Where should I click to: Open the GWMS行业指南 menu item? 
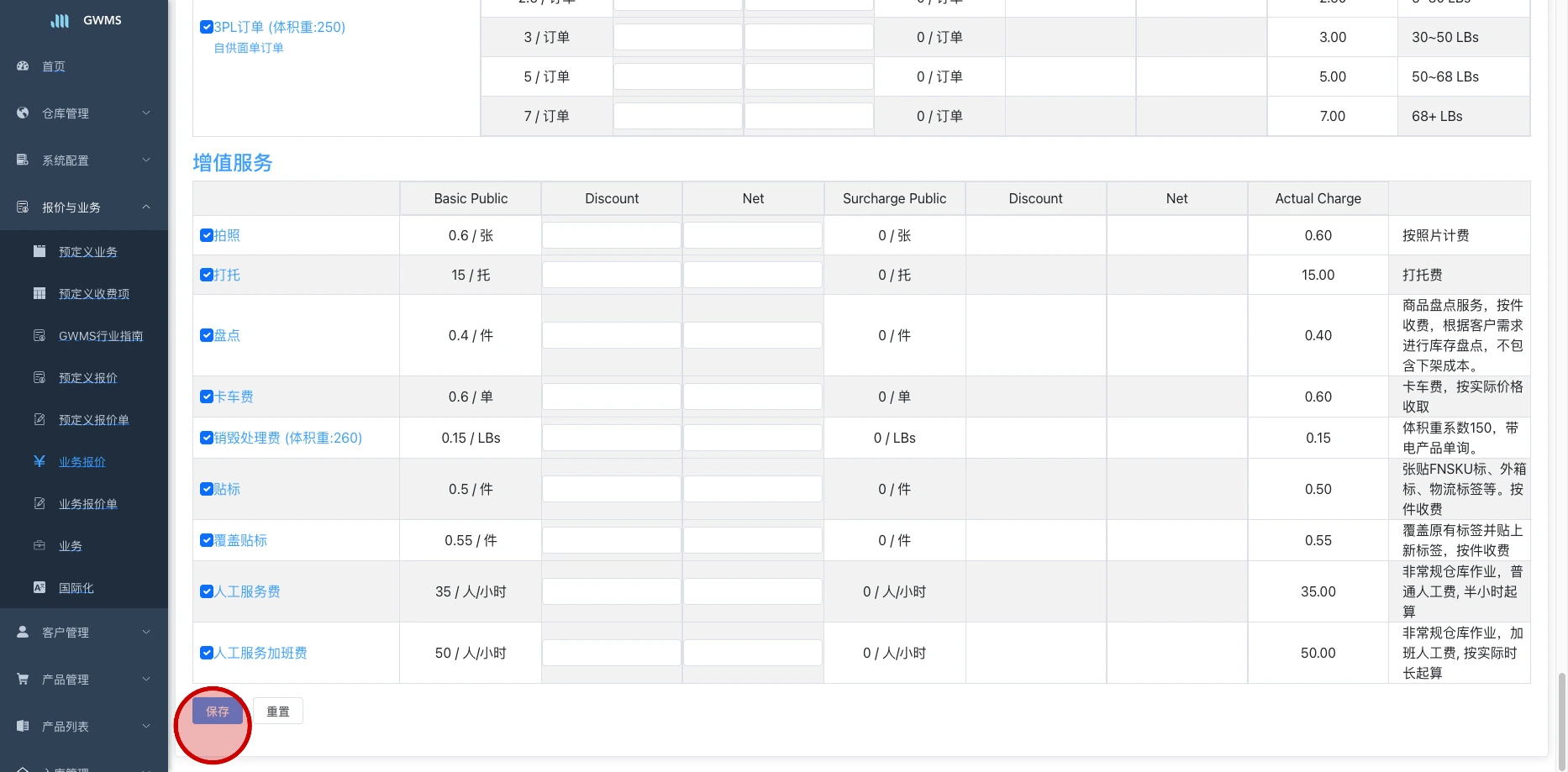coord(100,336)
